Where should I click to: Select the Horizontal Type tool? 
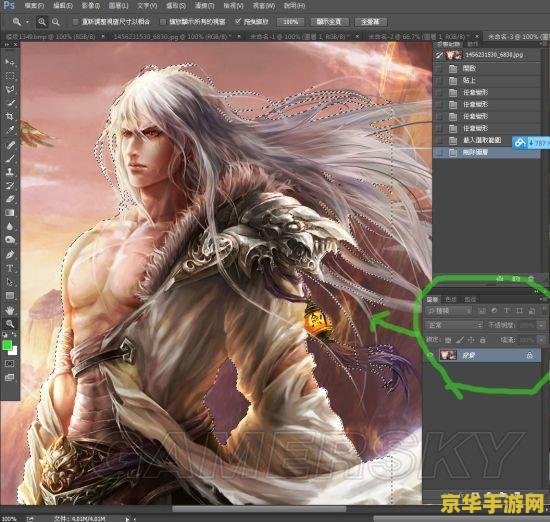tap(10, 268)
